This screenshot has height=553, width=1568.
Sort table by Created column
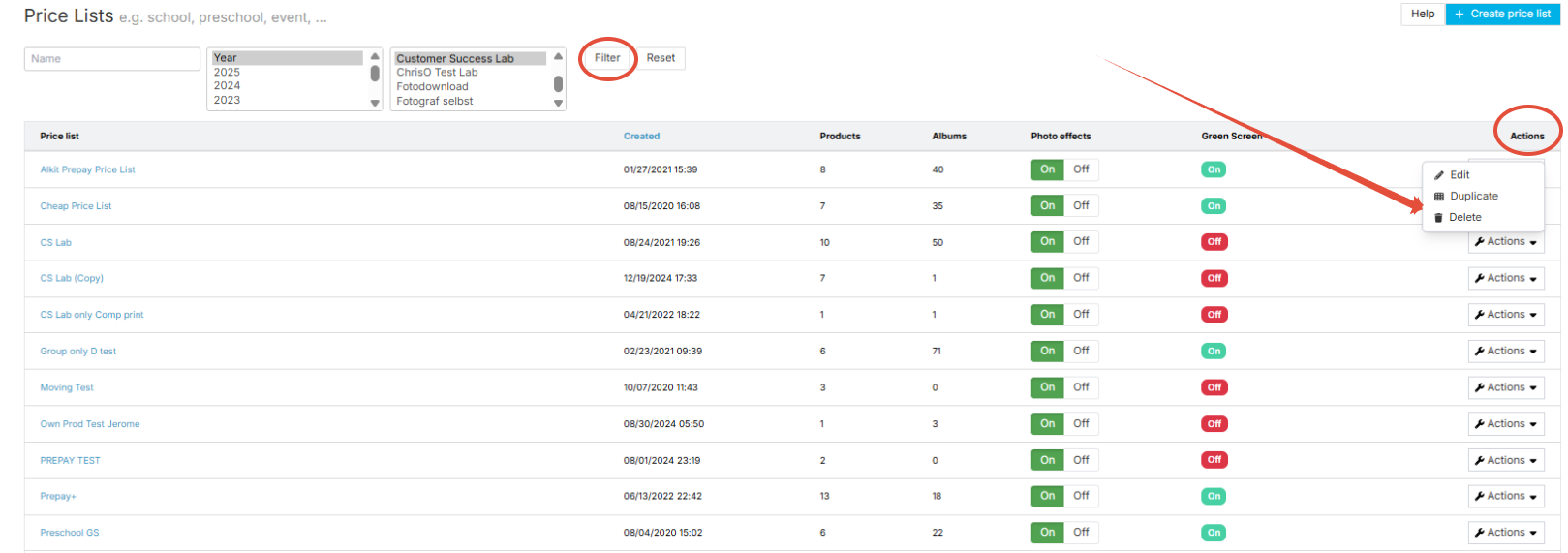coord(641,137)
